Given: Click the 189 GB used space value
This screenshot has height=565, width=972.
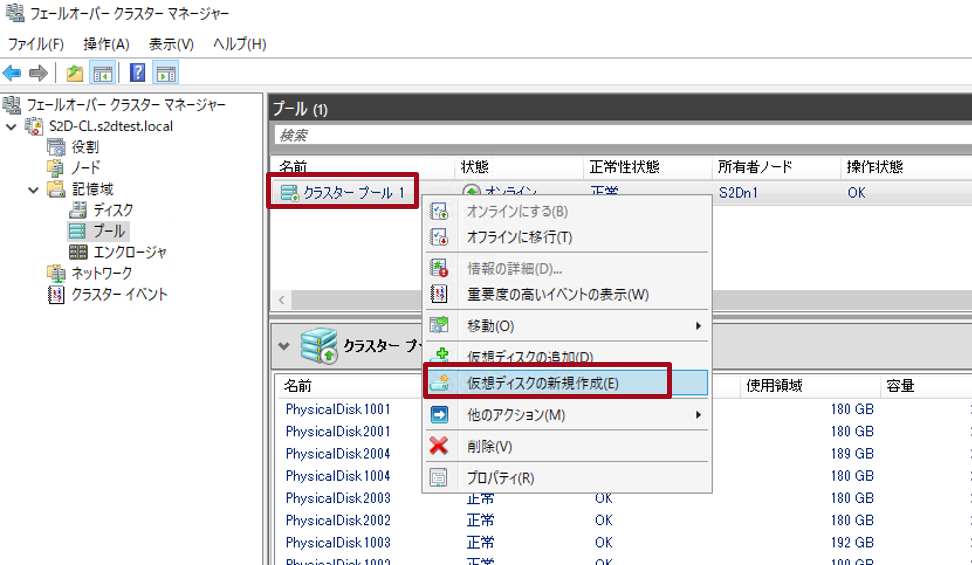Looking at the screenshot, I should point(852,454).
